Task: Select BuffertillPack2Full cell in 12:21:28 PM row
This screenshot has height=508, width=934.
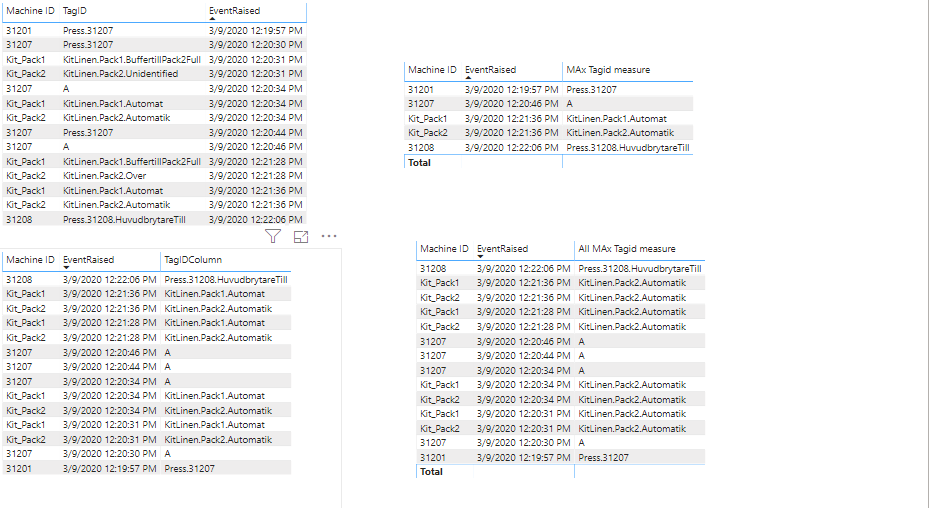Action: pos(132,161)
